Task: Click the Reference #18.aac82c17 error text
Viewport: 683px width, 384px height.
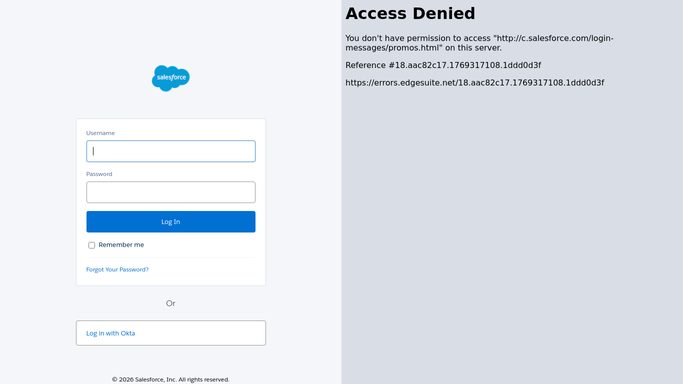Action: click(443, 65)
